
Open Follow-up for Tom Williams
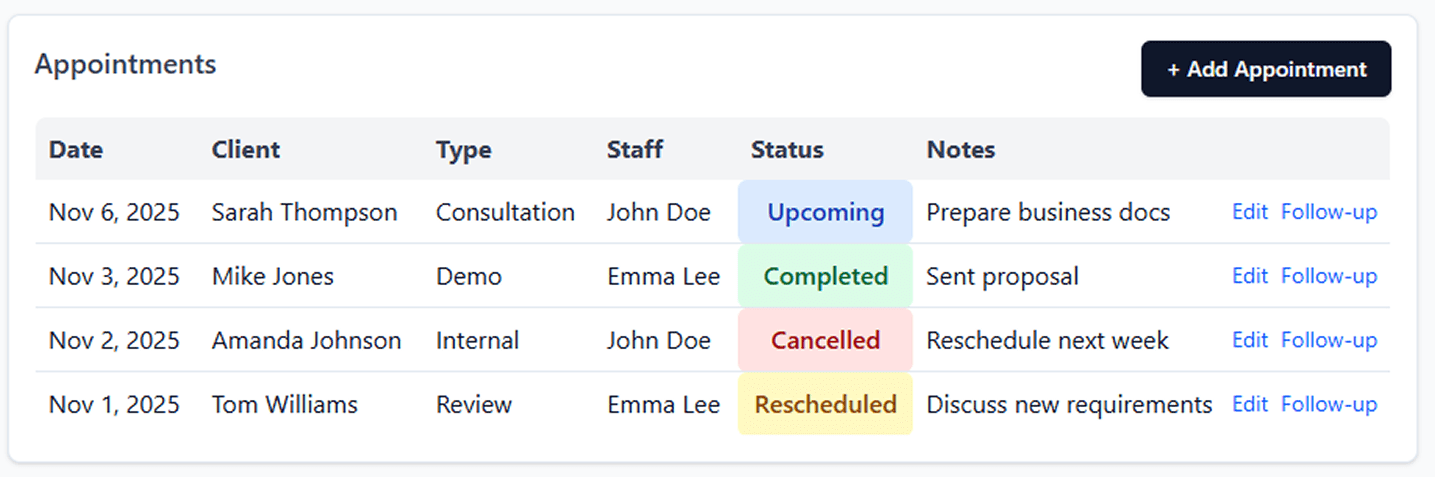point(1328,404)
